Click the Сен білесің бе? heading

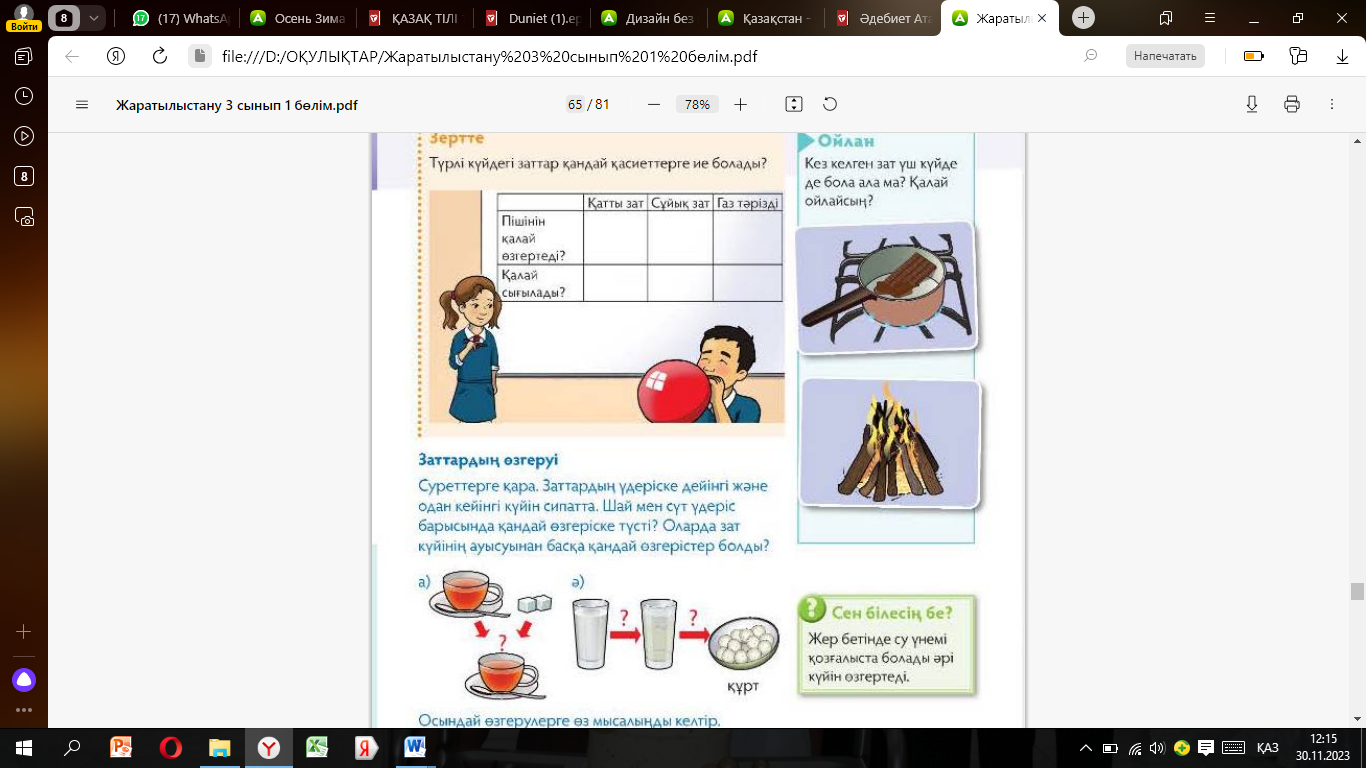[x=891, y=612]
